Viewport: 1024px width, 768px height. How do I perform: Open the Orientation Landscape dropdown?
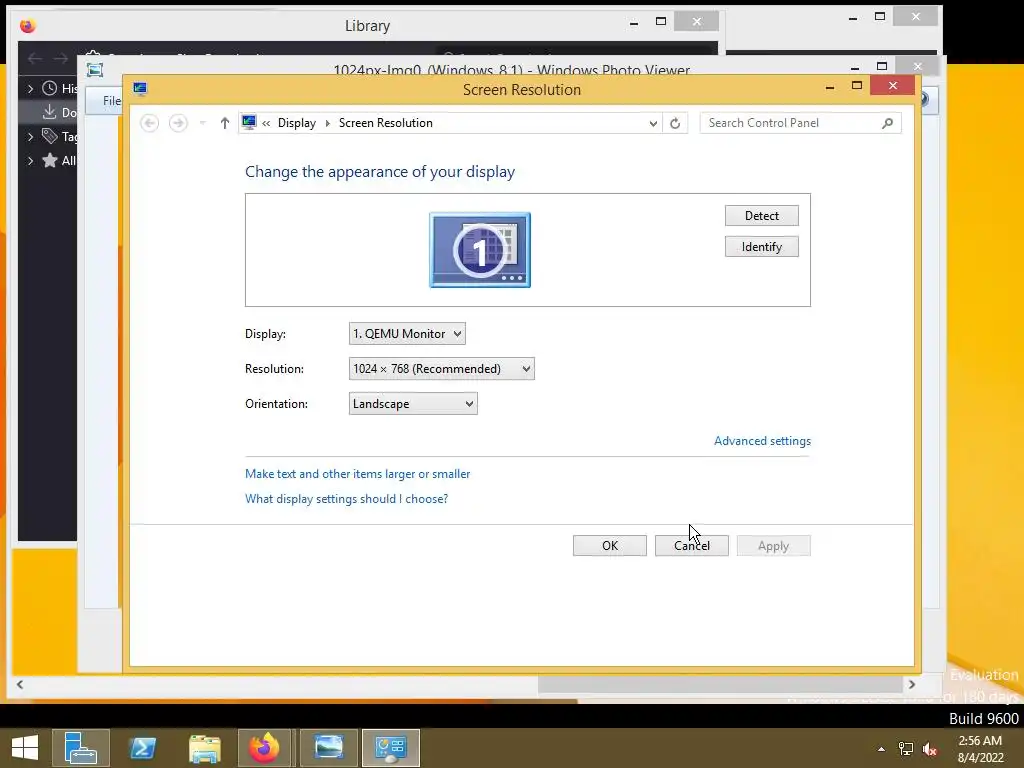click(x=413, y=404)
